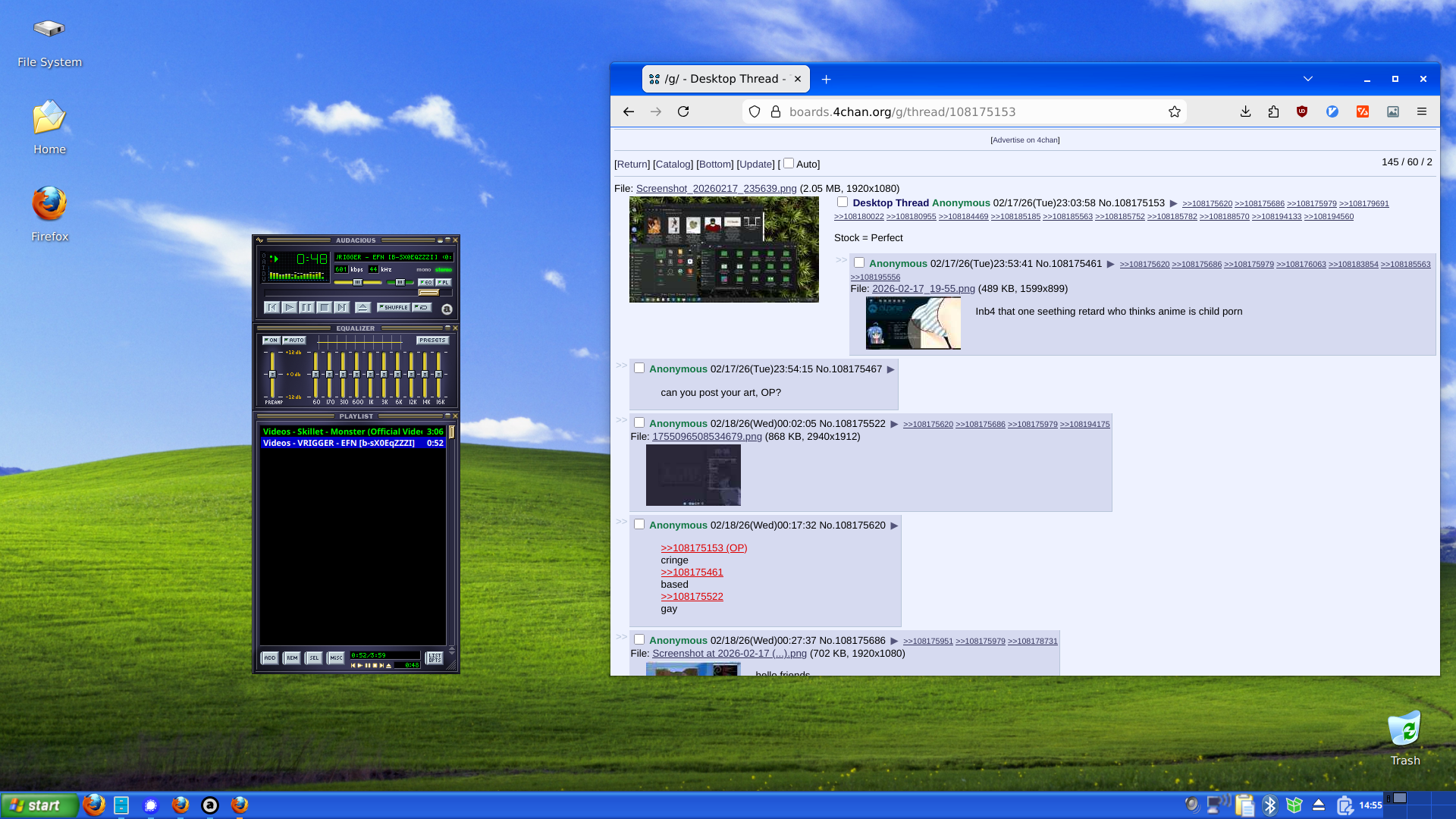Skip to next track in Audacious
The width and height of the screenshot is (1456, 819).
click(x=342, y=307)
